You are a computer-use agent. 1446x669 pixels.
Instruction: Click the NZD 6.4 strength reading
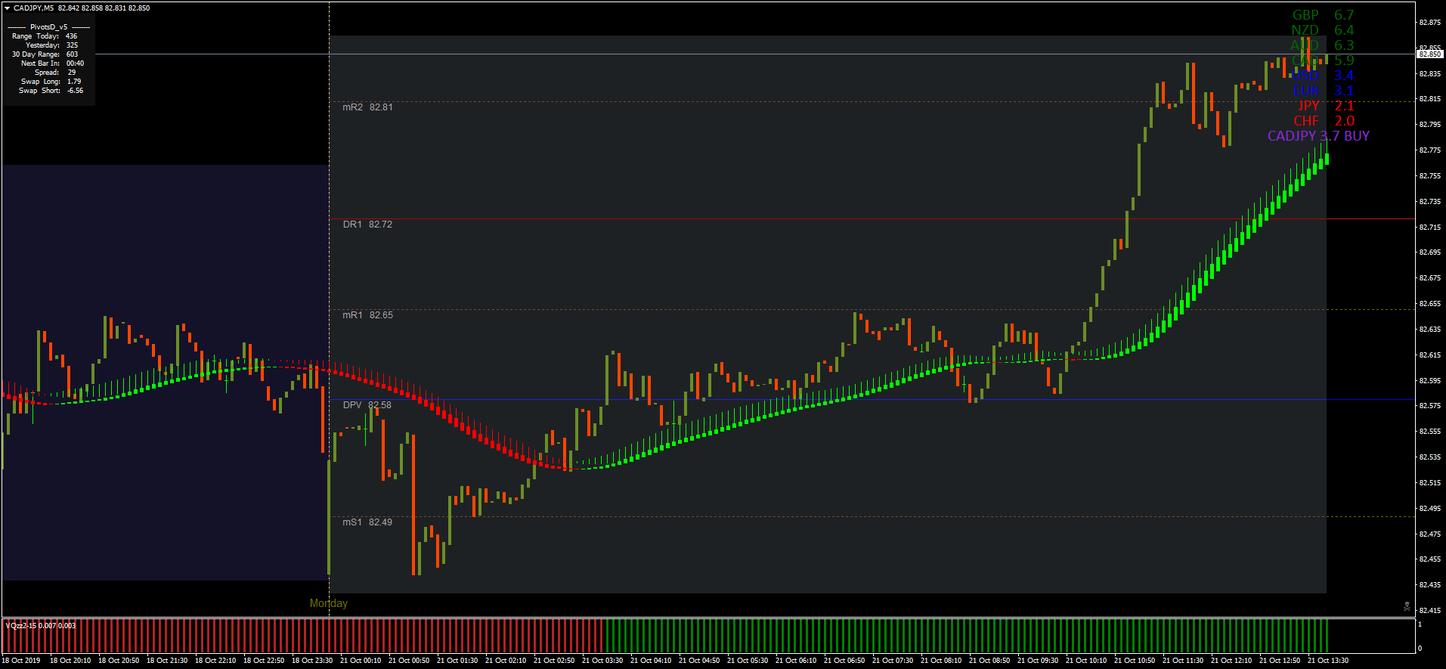1322,30
